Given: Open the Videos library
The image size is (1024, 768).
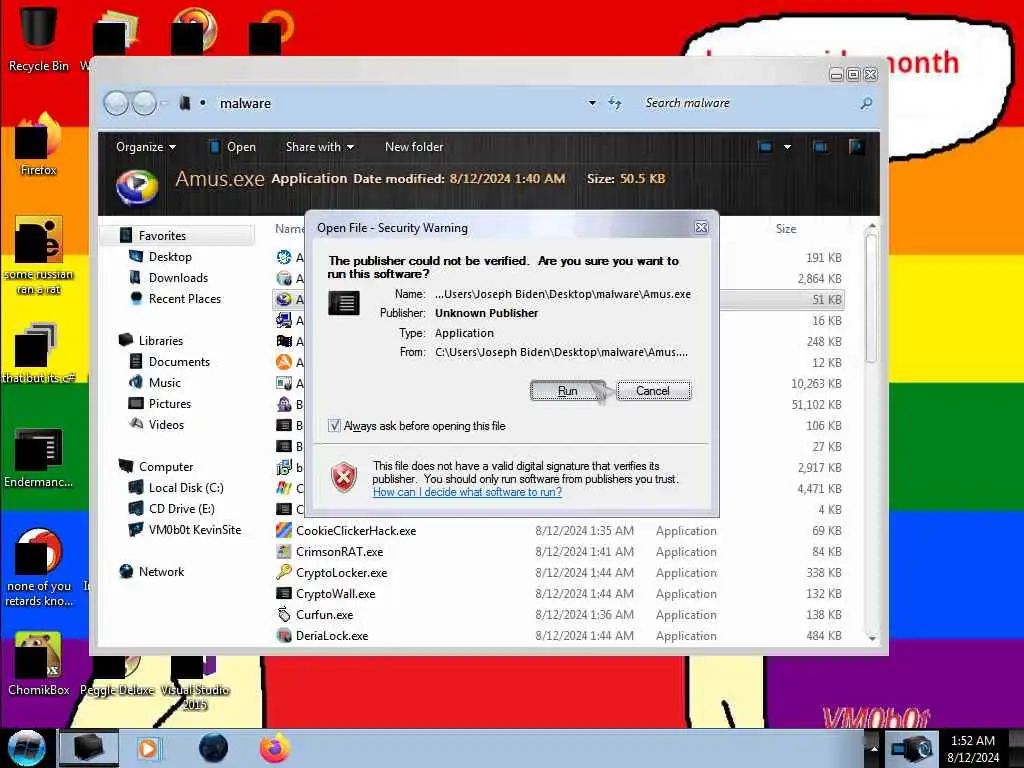Looking at the screenshot, I should coord(166,424).
